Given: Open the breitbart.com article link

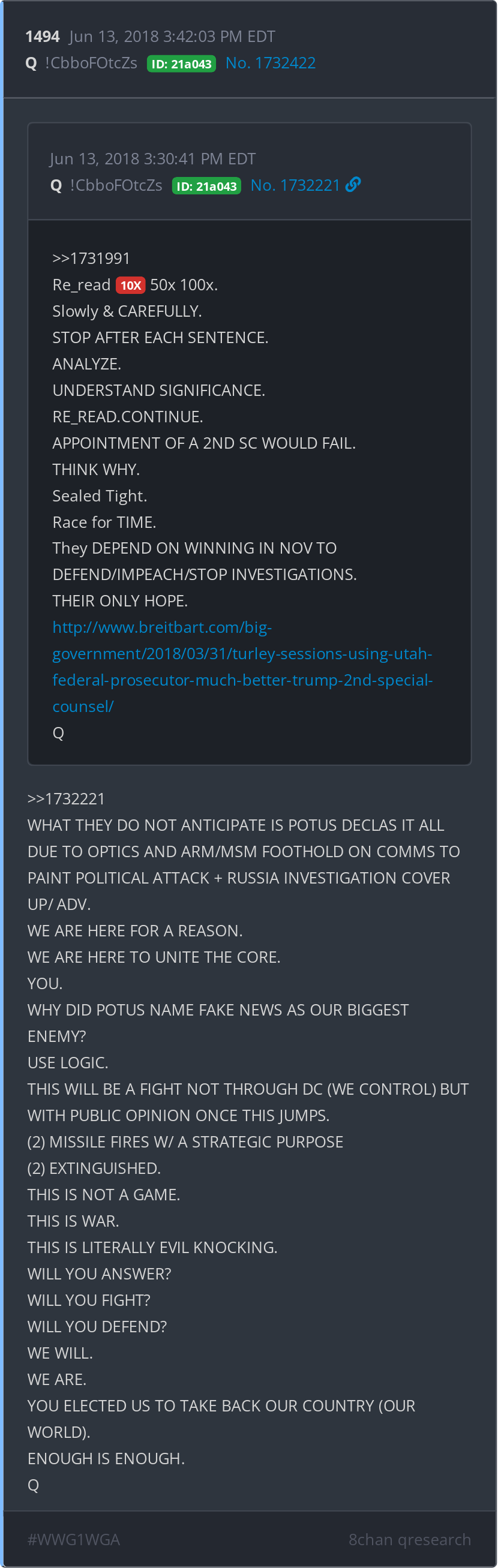Looking at the screenshot, I should coord(242,666).
